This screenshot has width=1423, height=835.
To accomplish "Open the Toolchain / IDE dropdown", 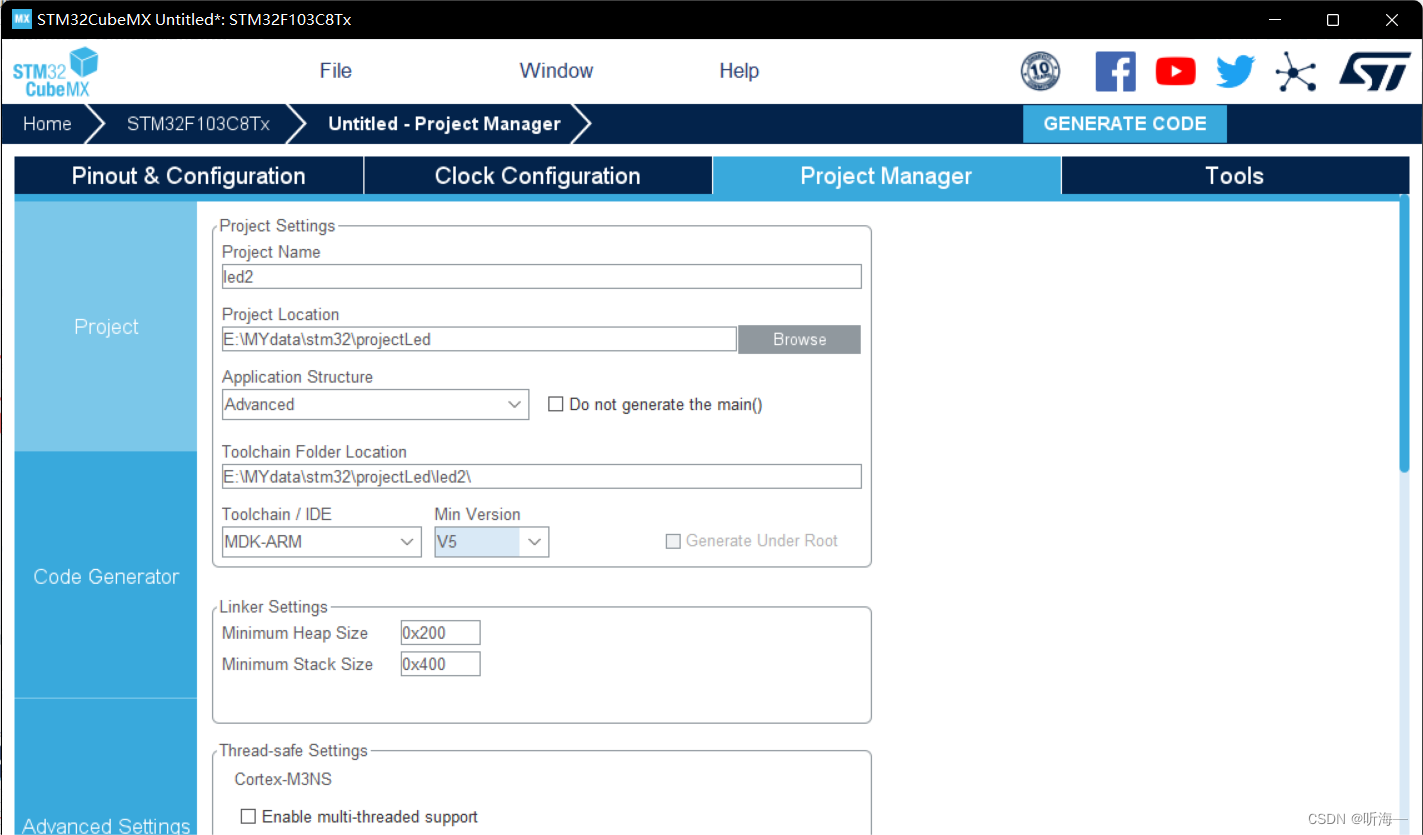I will pos(321,541).
